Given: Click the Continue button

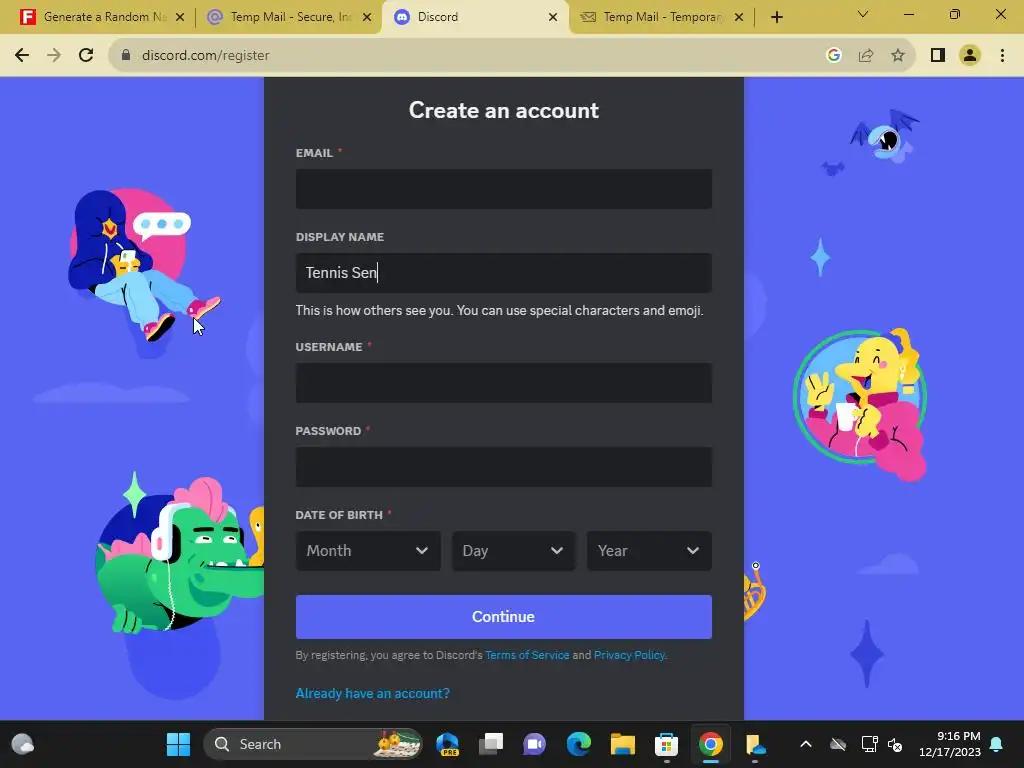Looking at the screenshot, I should (x=504, y=616).
